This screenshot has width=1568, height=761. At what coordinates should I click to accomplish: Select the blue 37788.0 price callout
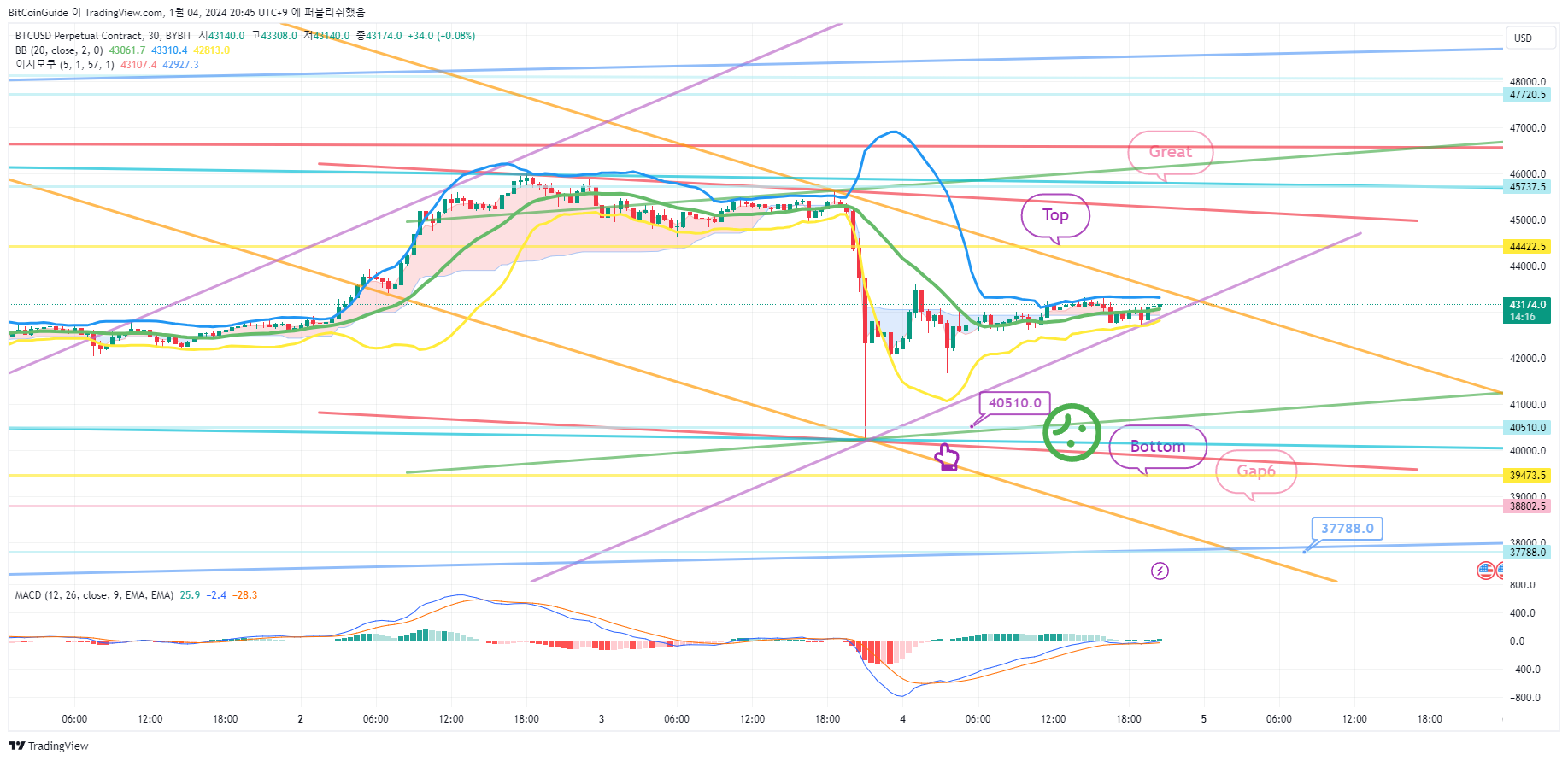coord(1347,529)
